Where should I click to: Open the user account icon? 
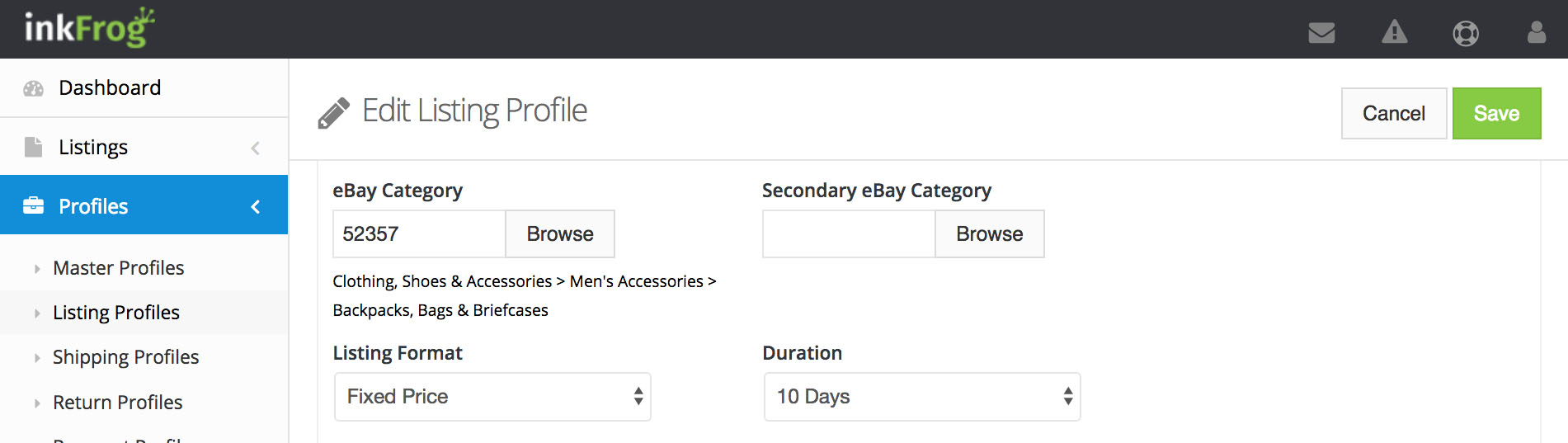(1536, 32)
